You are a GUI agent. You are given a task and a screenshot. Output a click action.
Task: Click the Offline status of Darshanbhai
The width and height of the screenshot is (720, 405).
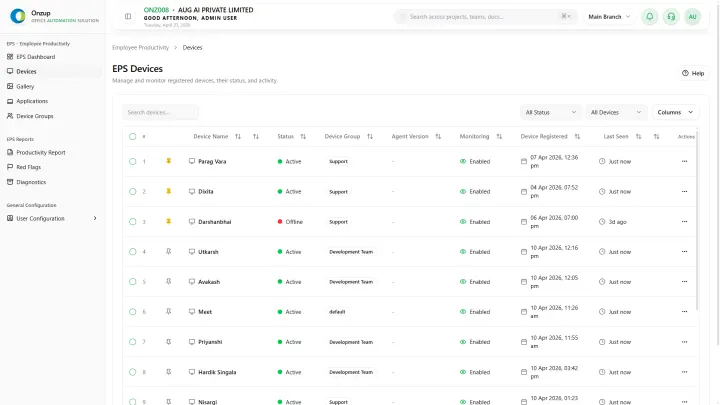290,222
